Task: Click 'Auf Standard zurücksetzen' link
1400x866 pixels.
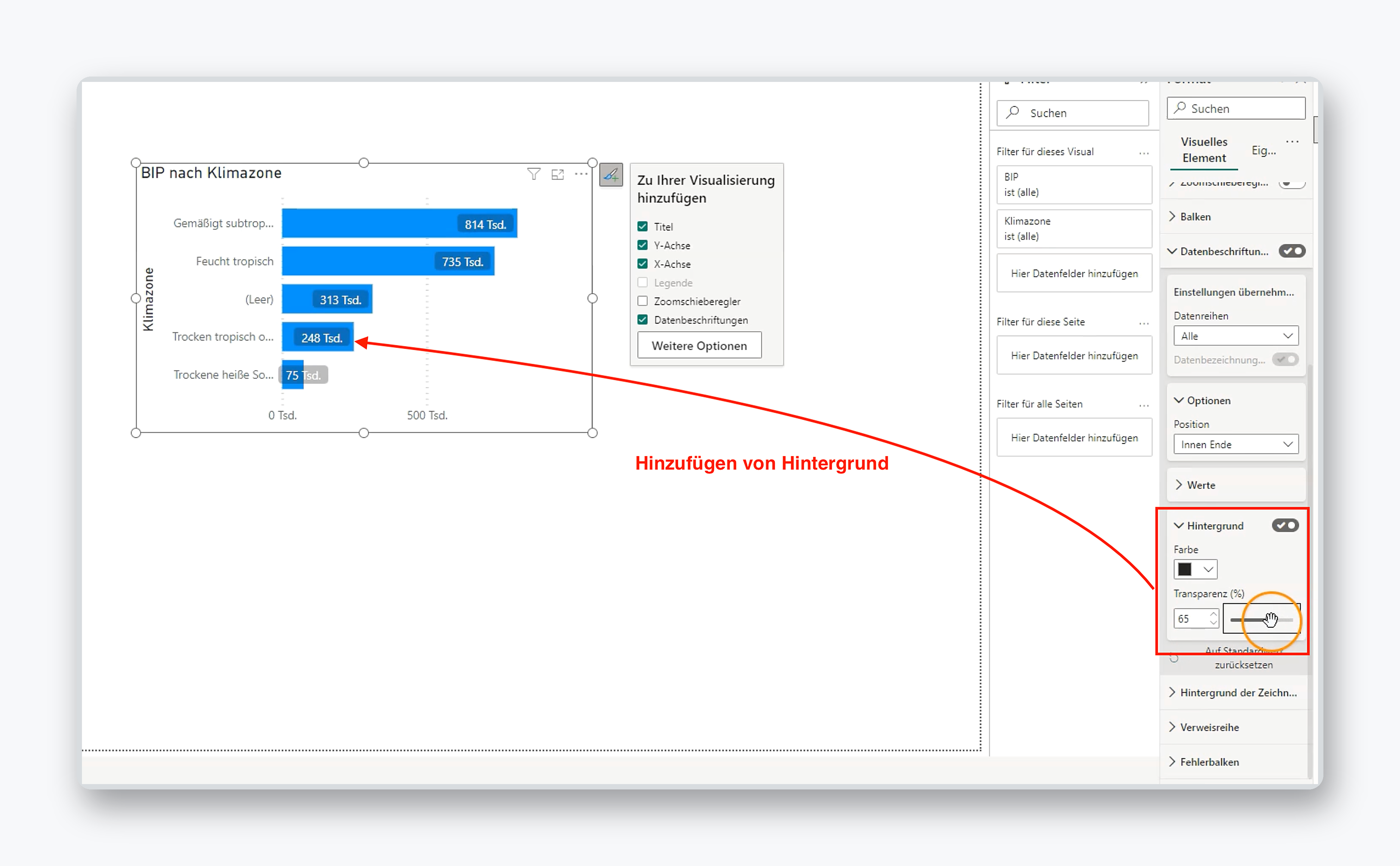Action: tap(1244, 658)
